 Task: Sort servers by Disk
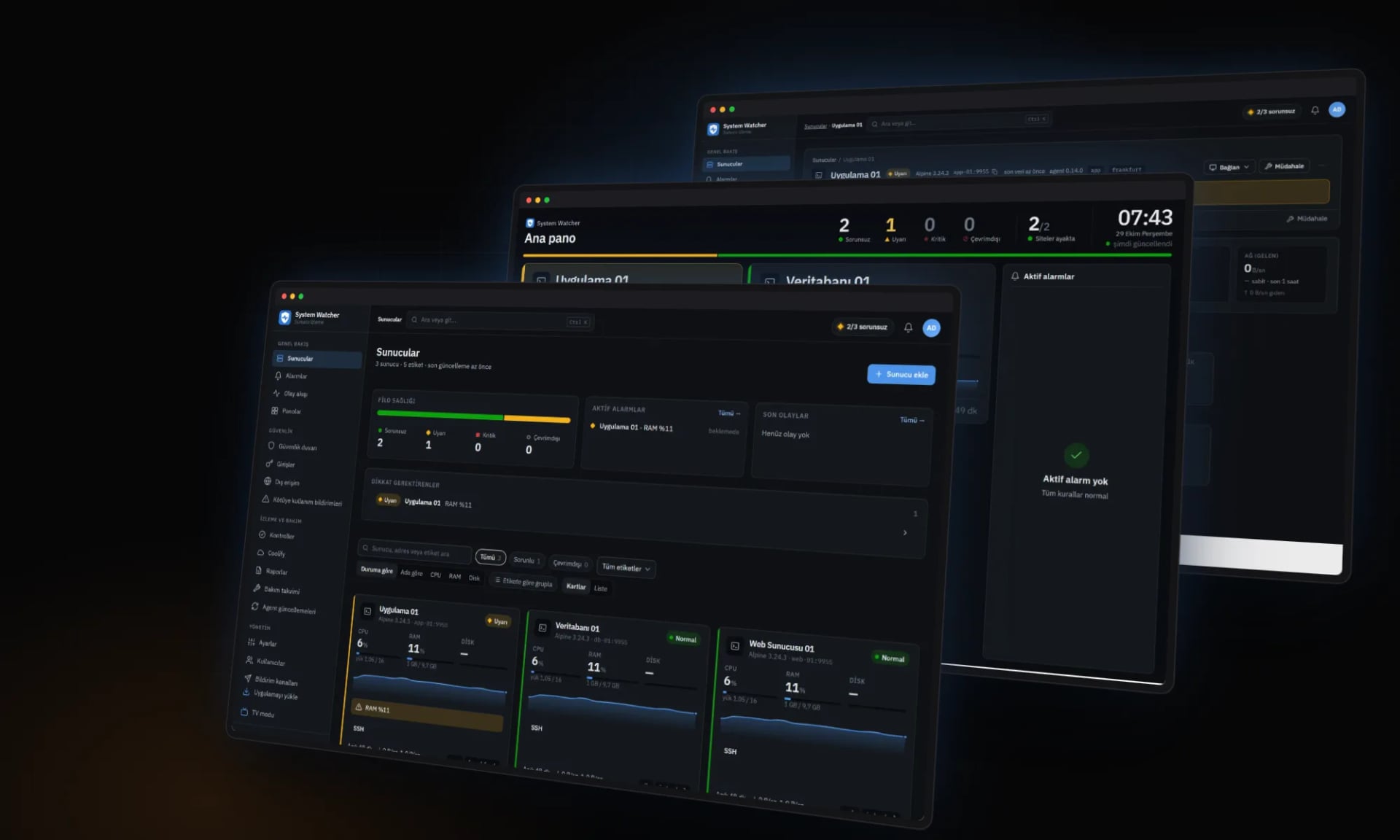[474, 577]
